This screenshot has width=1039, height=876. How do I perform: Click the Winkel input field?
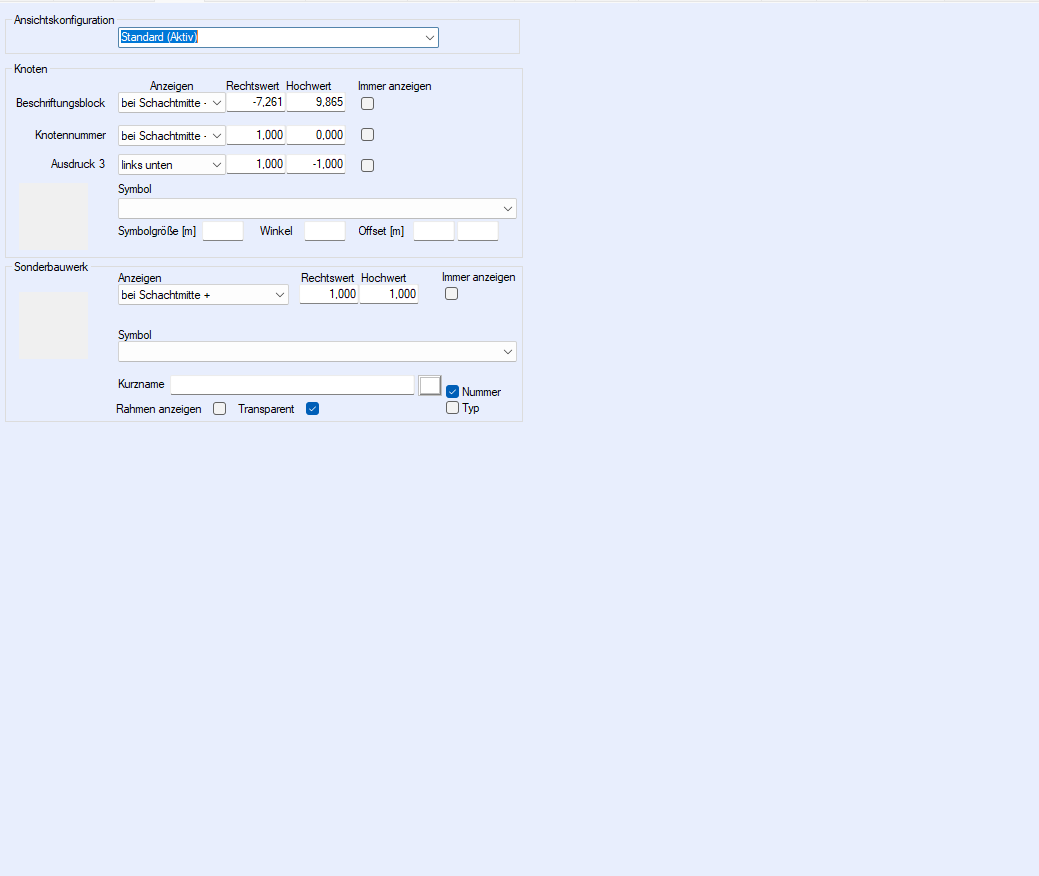tap(324, 232)
